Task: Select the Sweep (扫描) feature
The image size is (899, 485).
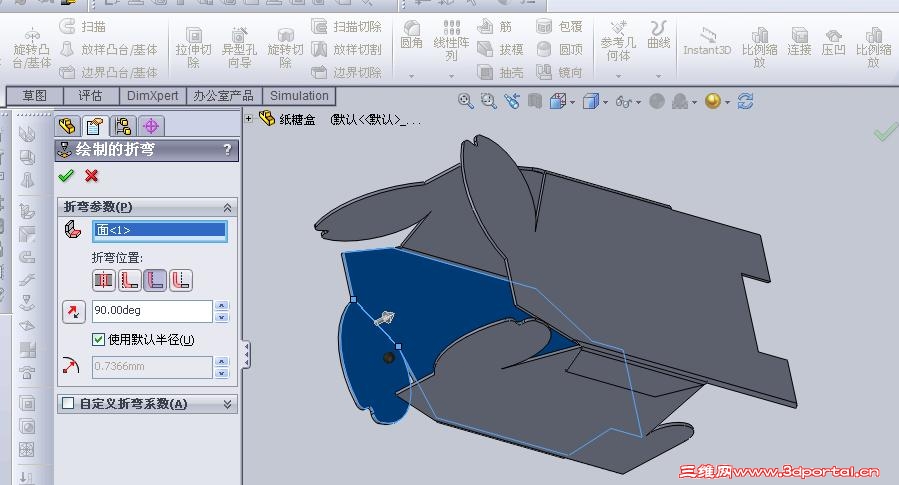Action: coord(83,26)
